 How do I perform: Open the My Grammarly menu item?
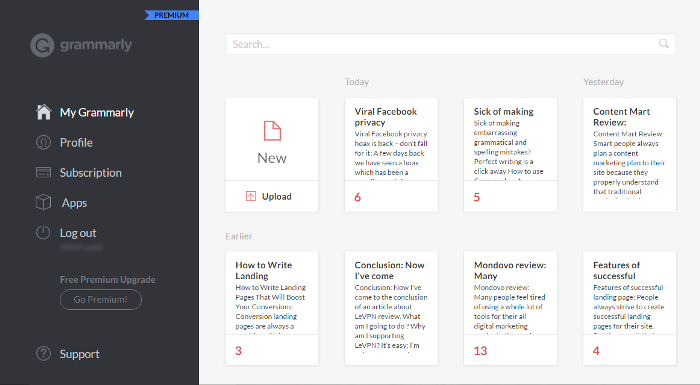tap(85, 112)
